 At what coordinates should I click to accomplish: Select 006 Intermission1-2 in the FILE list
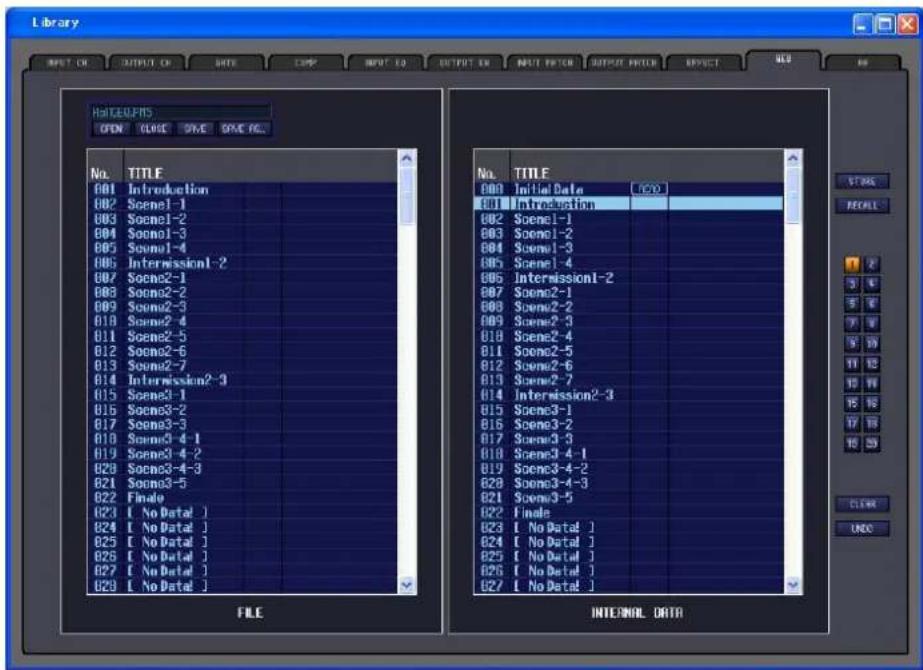pos(243,263)
